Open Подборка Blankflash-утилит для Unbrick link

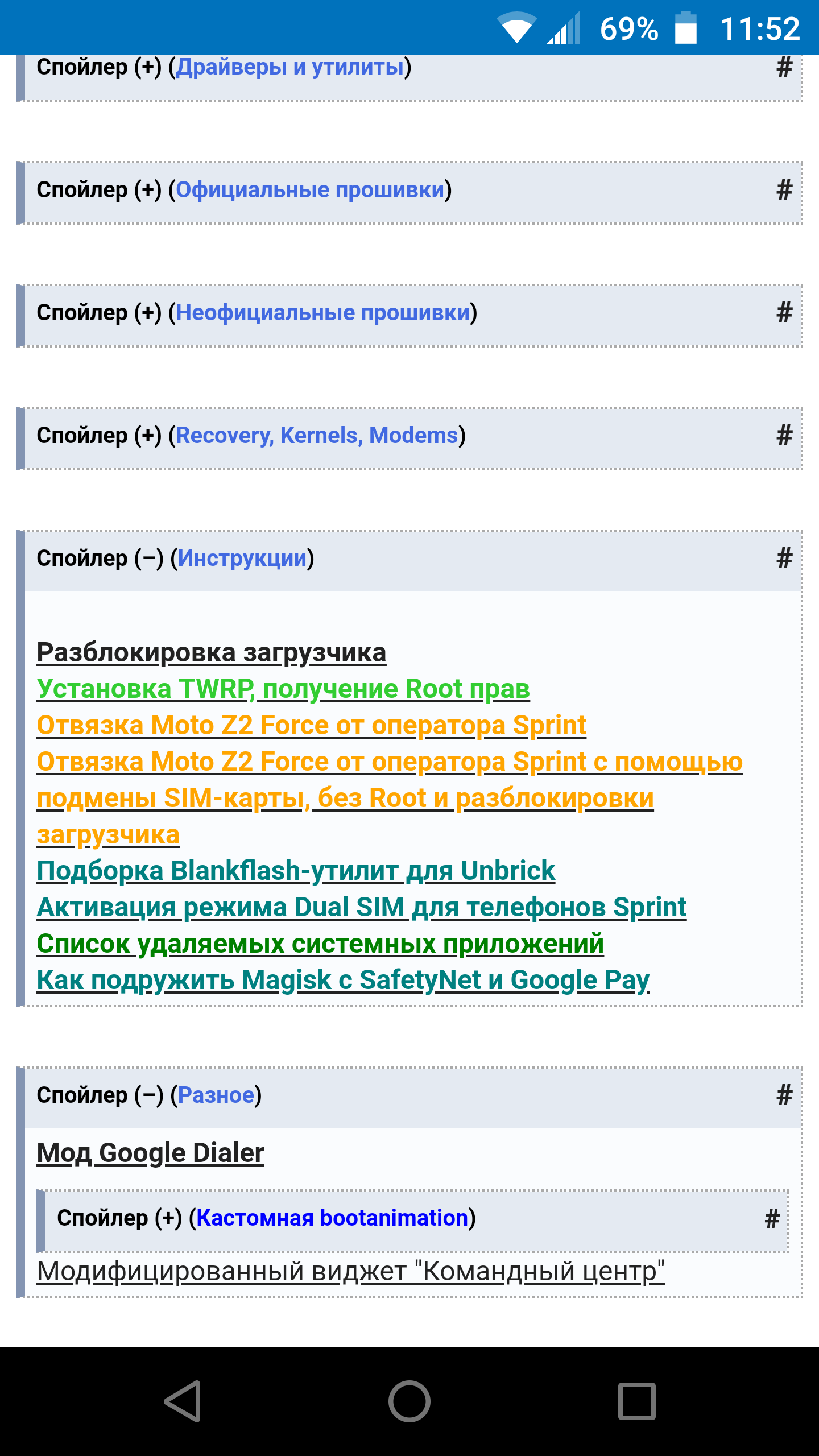point(296,871)
